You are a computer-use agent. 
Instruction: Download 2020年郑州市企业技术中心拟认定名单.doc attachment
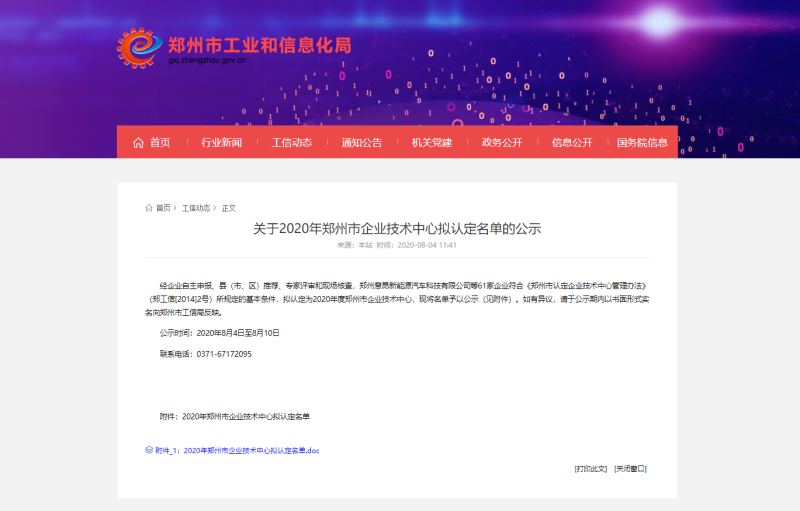(237, 451)
